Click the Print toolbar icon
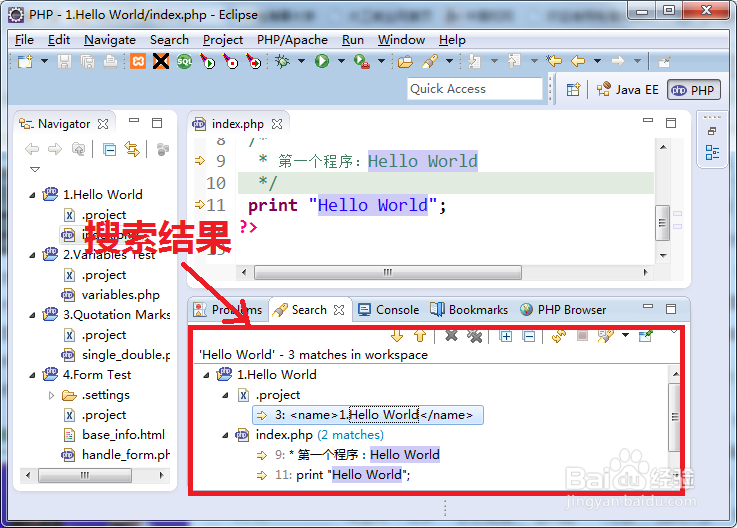The height and width of the screenshot is (528, 737). click(x=110, y=62)
